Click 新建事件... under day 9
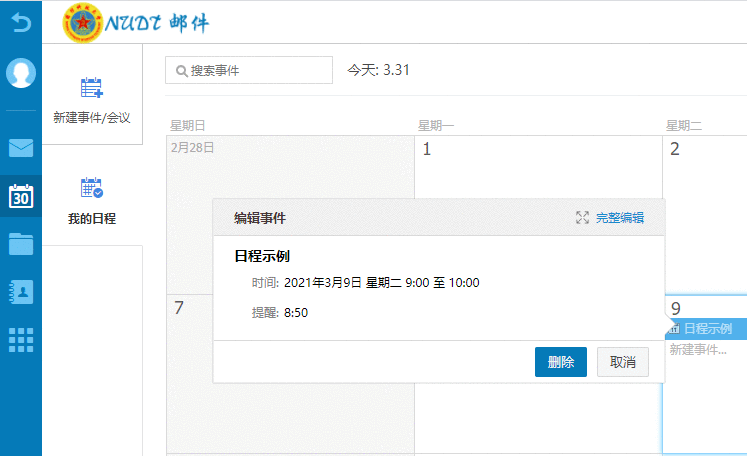747x456 pixels. [698, 350]
